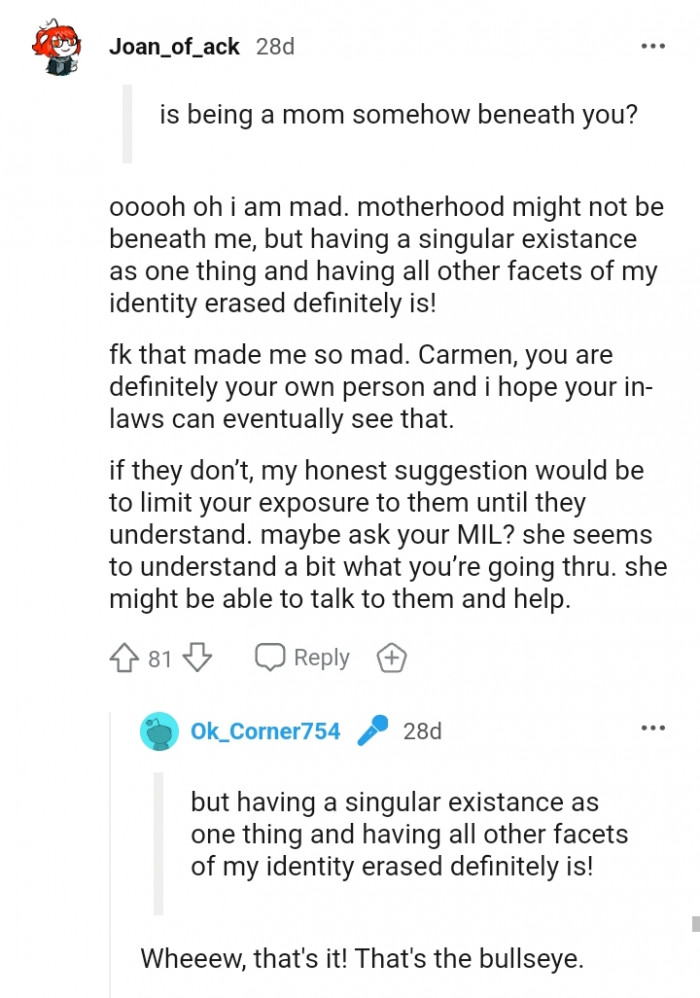Open the three-dot menu on Joan_of_ack's comment
This screenshot has width=700, height=998.
(x=653, y=46)
